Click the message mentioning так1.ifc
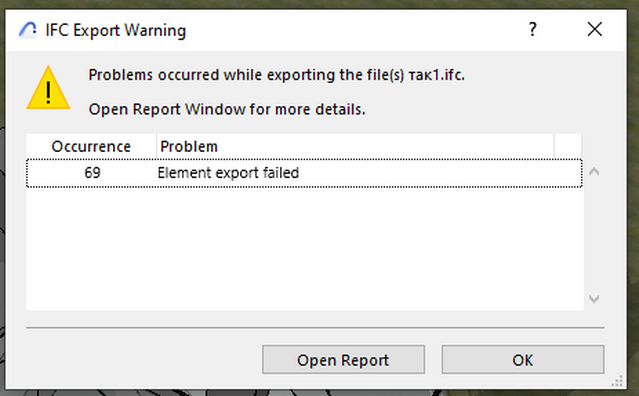The width and height of the screenshot is (639, 396). [276, 75]
